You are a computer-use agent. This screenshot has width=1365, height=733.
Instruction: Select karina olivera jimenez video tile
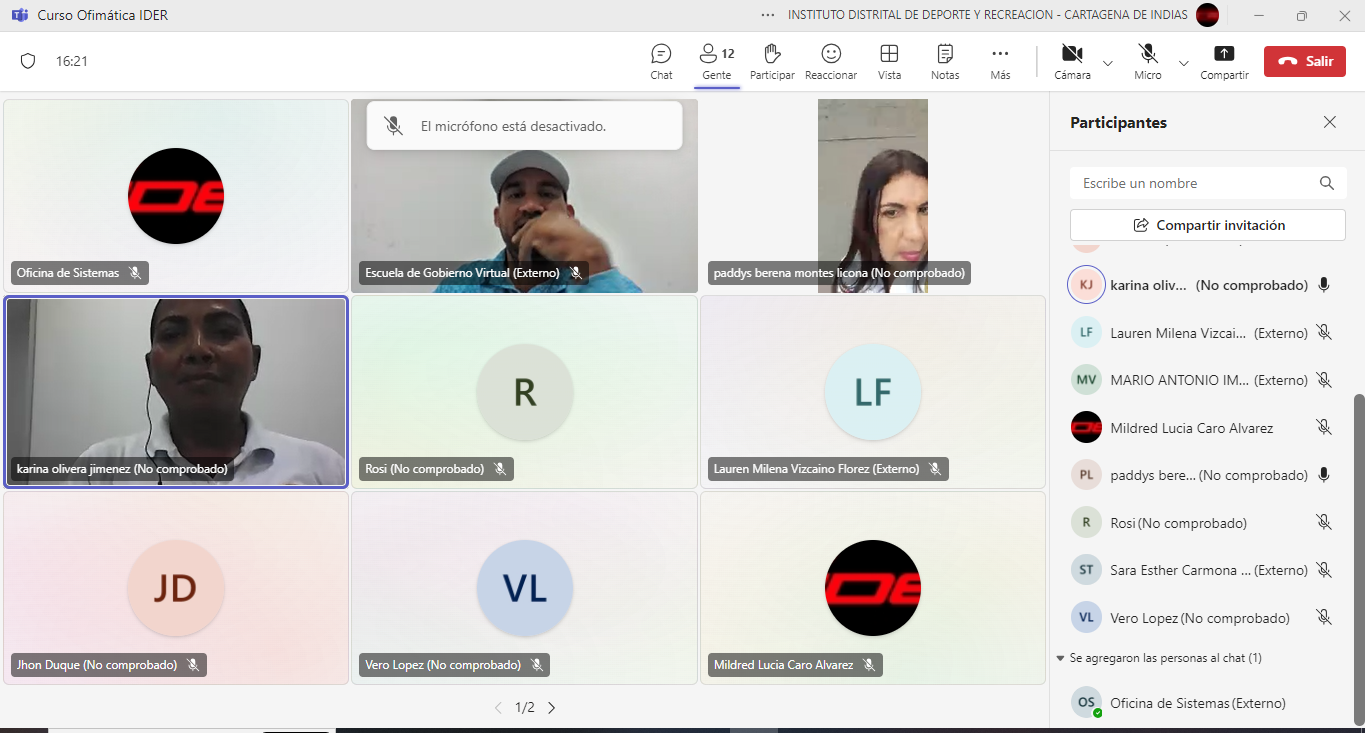[176, 391]
